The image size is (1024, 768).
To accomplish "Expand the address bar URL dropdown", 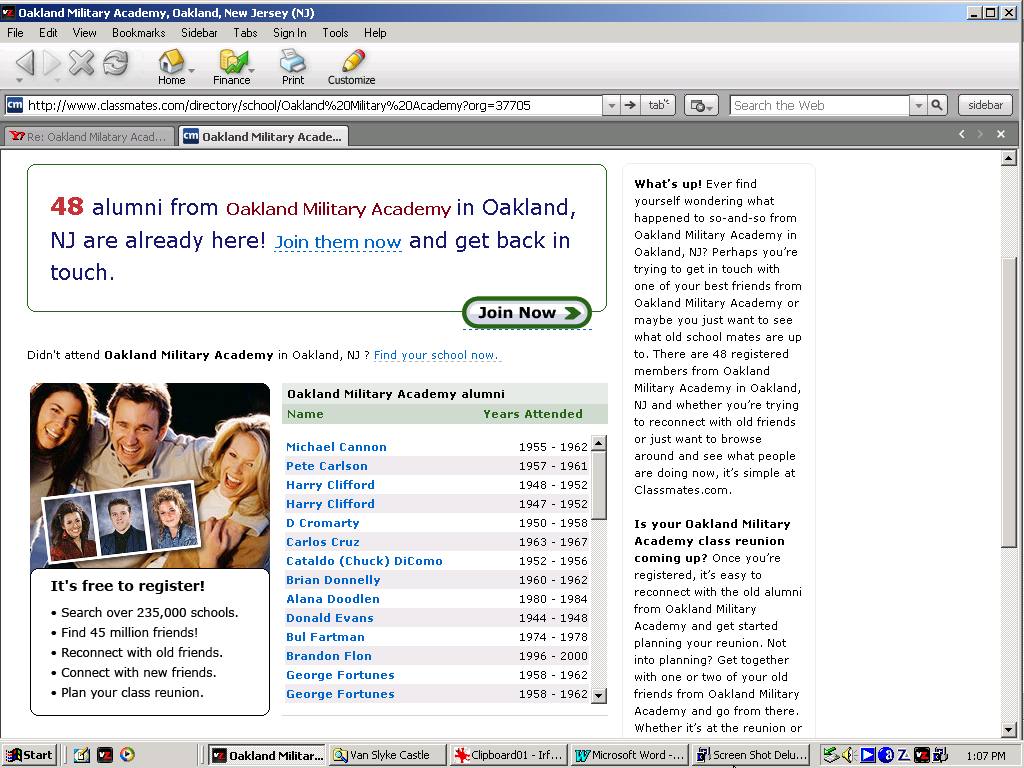I will click(x=611, y=105).
